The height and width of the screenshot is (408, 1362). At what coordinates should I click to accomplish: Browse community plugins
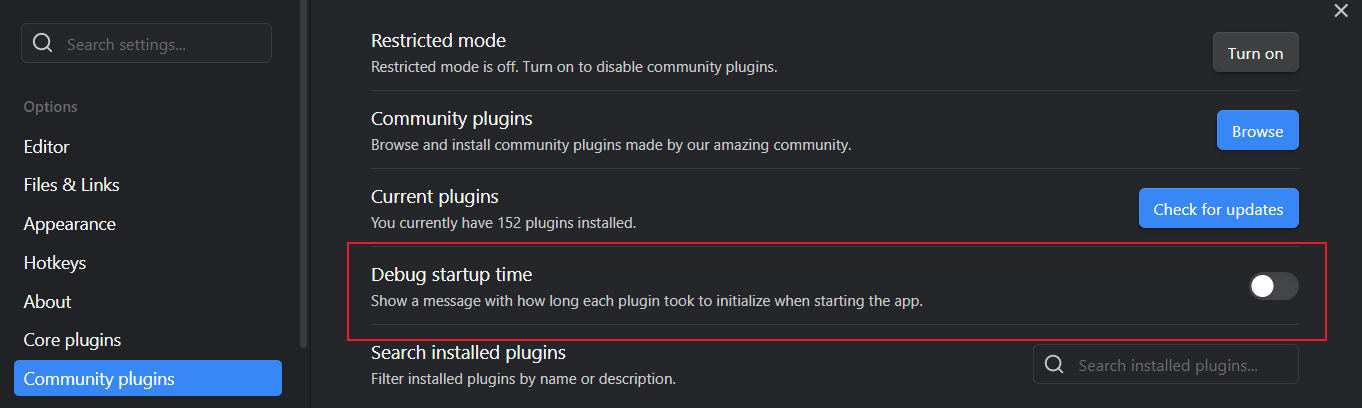pyautogui.click(x=1257, y=131)
